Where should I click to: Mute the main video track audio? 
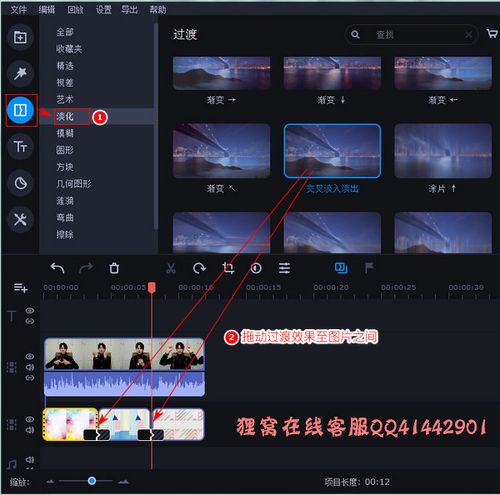pos(30,367)
